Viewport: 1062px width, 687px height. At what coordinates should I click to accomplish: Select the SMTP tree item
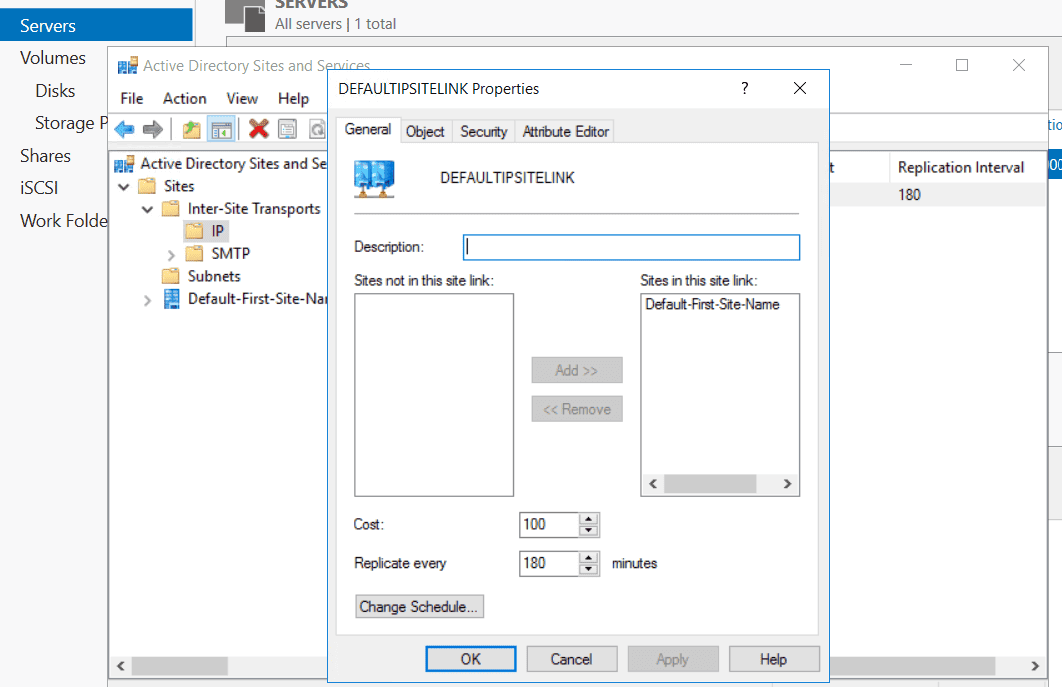(x=230, y=253)
